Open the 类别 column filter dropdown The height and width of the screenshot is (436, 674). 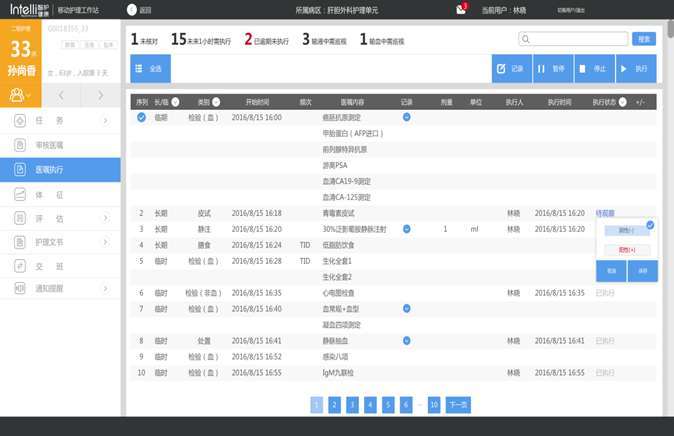tap(217, 102)
